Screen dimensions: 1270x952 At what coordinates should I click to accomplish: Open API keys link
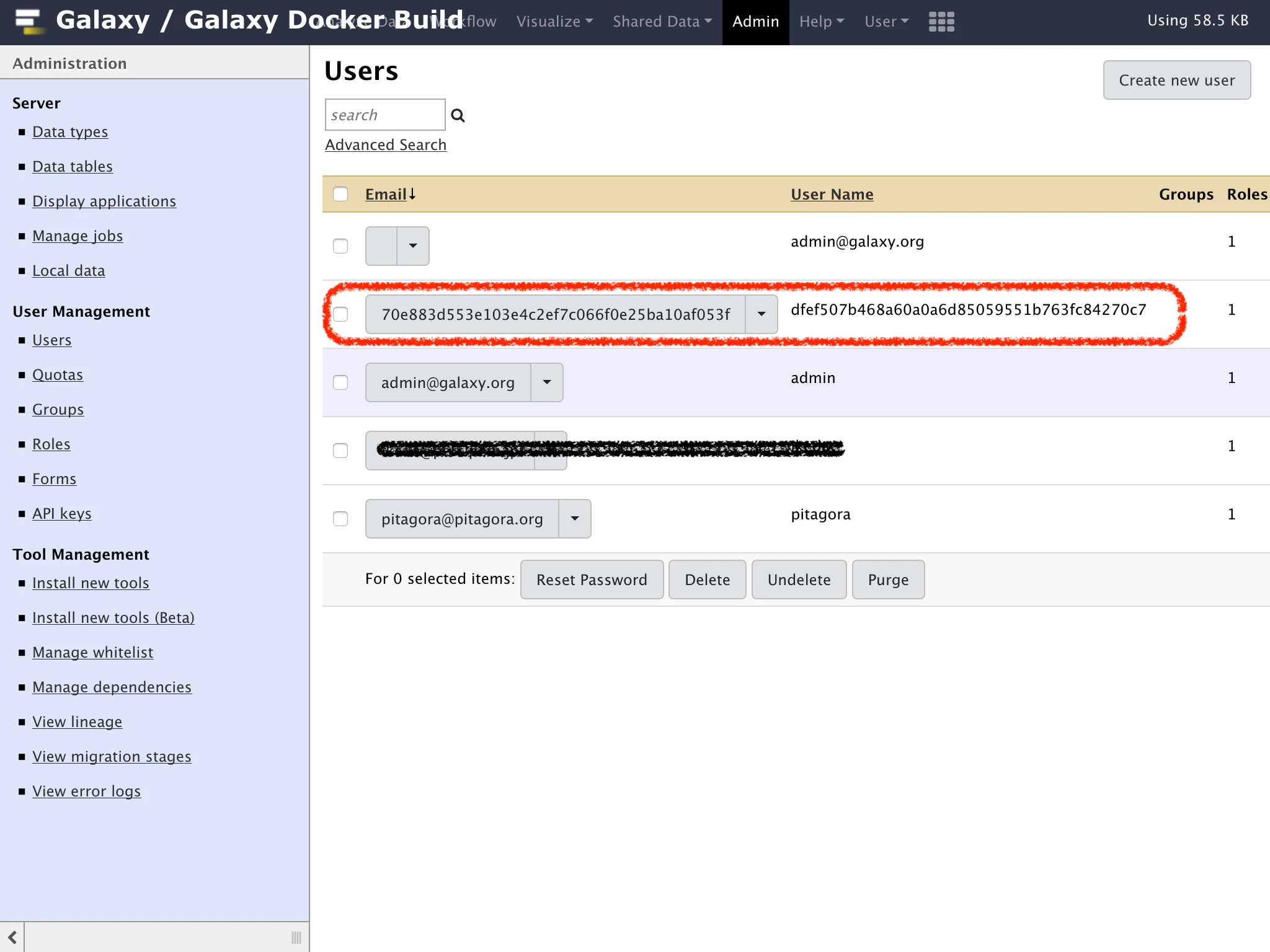click(62, 514)
